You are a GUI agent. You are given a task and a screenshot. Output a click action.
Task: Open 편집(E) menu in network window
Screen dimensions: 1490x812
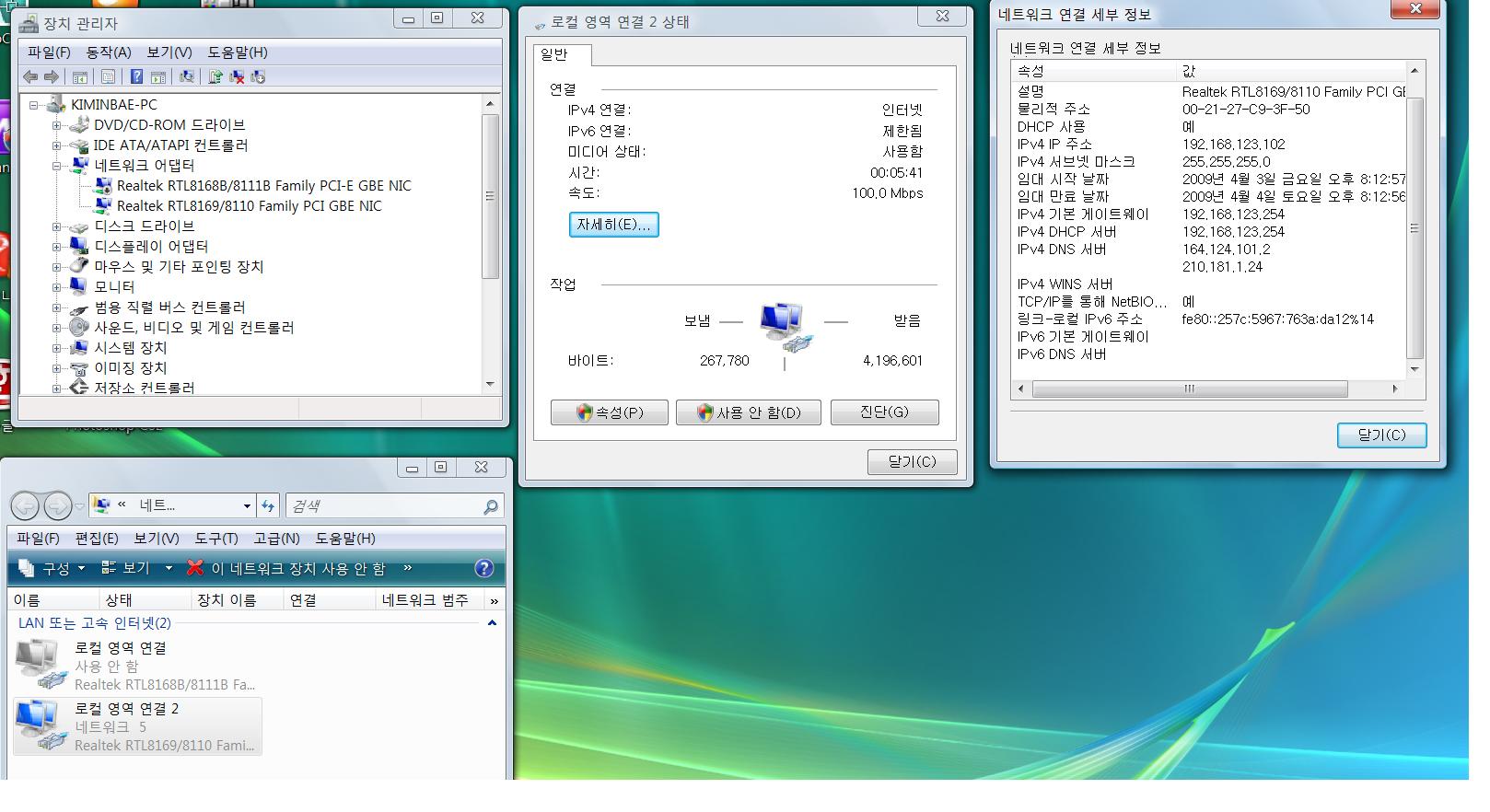pos(97,539)
